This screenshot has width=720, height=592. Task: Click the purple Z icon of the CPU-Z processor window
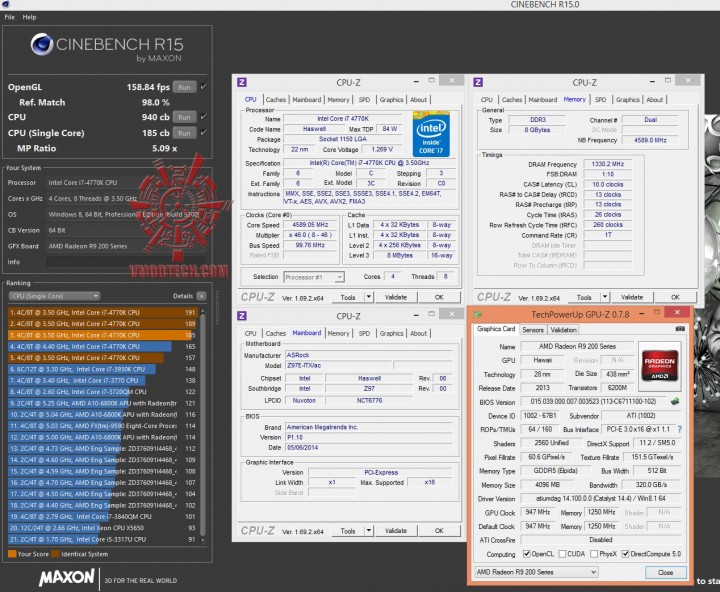point(242,82)
